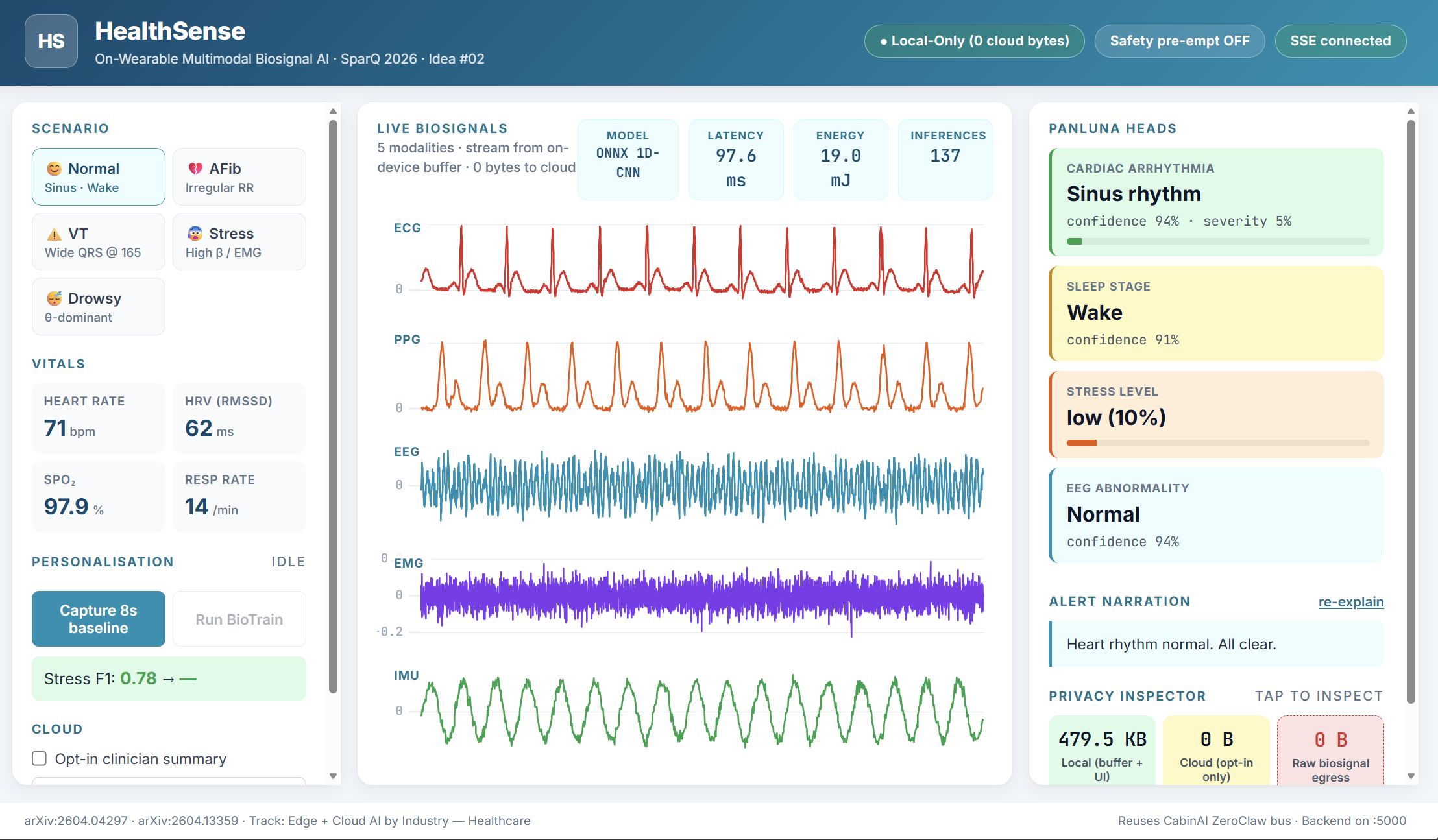Click Capture 8s baseline button
Viewport: 1438px width, 840px height.
click(x=99, y=619)
